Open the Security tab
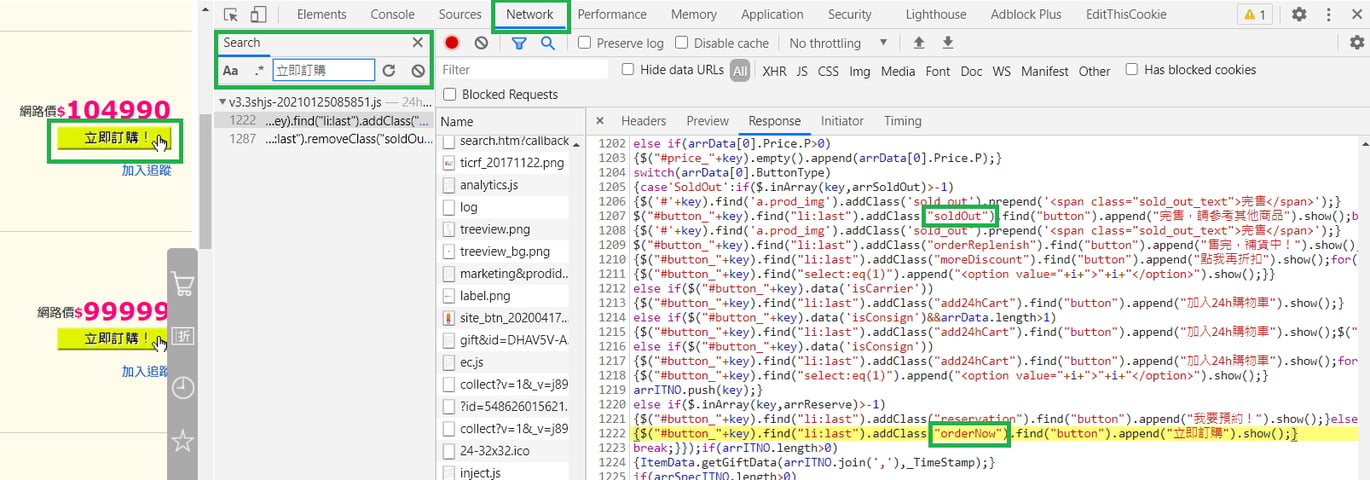 (x=850, y=14)
